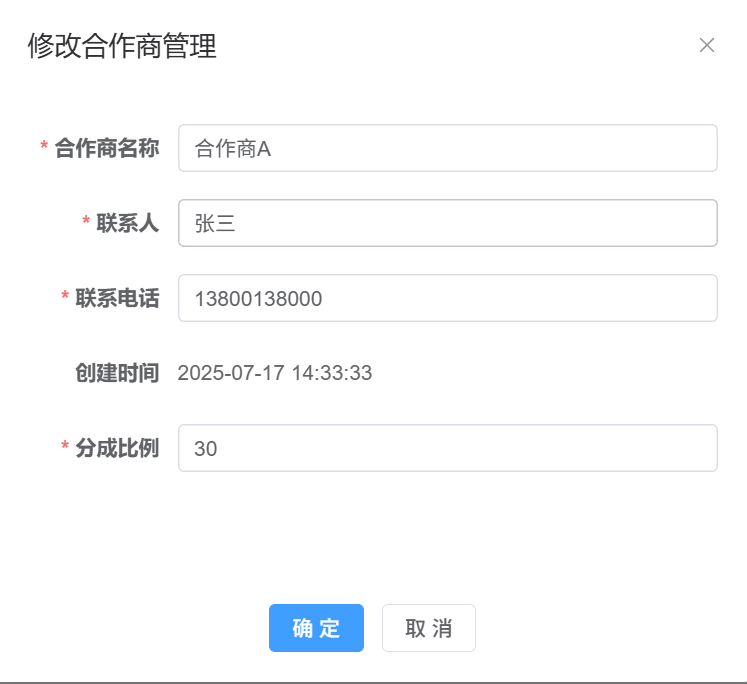
Task: Click the time 14:33:33 in 创建时间 row
Action: [333, 373]
